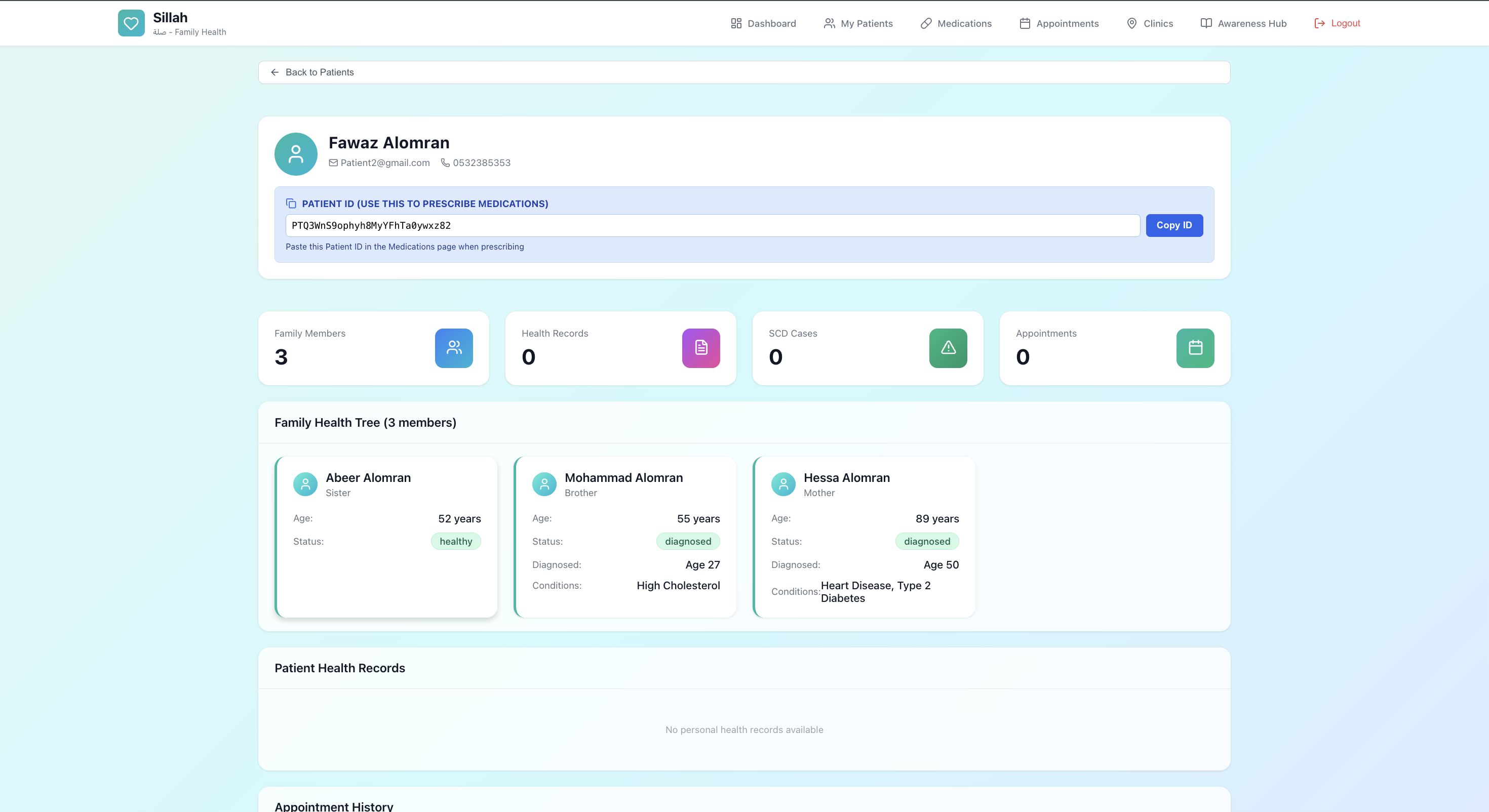
Task: Select the Patient ID text field
Action: (x=711, y=225)
